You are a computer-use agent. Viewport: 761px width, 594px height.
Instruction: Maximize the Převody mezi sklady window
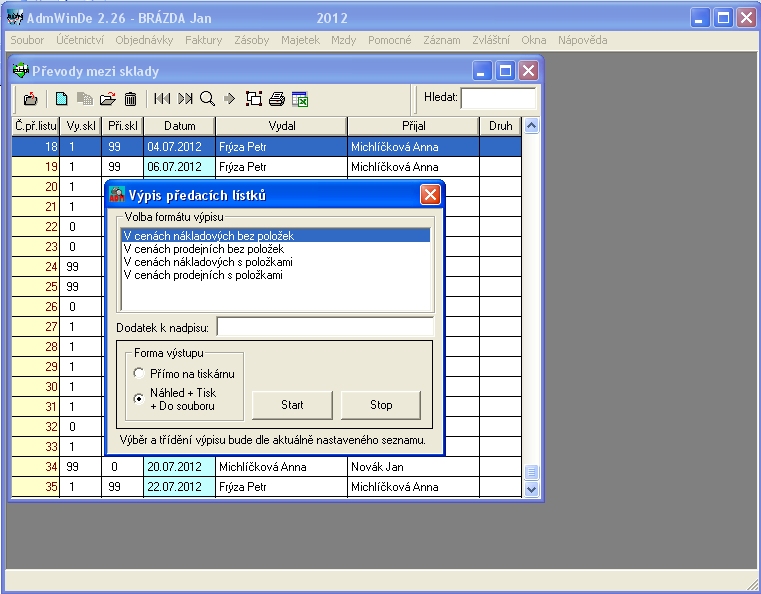tap(505, 71)
